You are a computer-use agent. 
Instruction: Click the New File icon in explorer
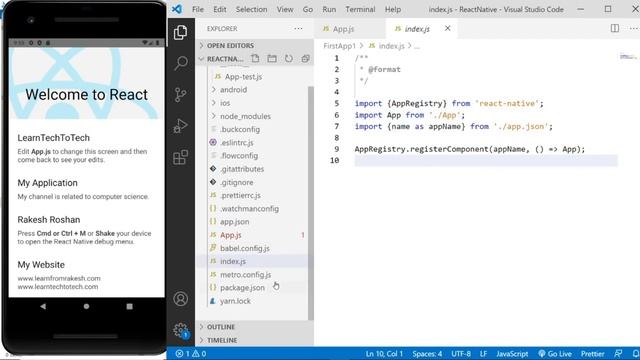point(255,59)
